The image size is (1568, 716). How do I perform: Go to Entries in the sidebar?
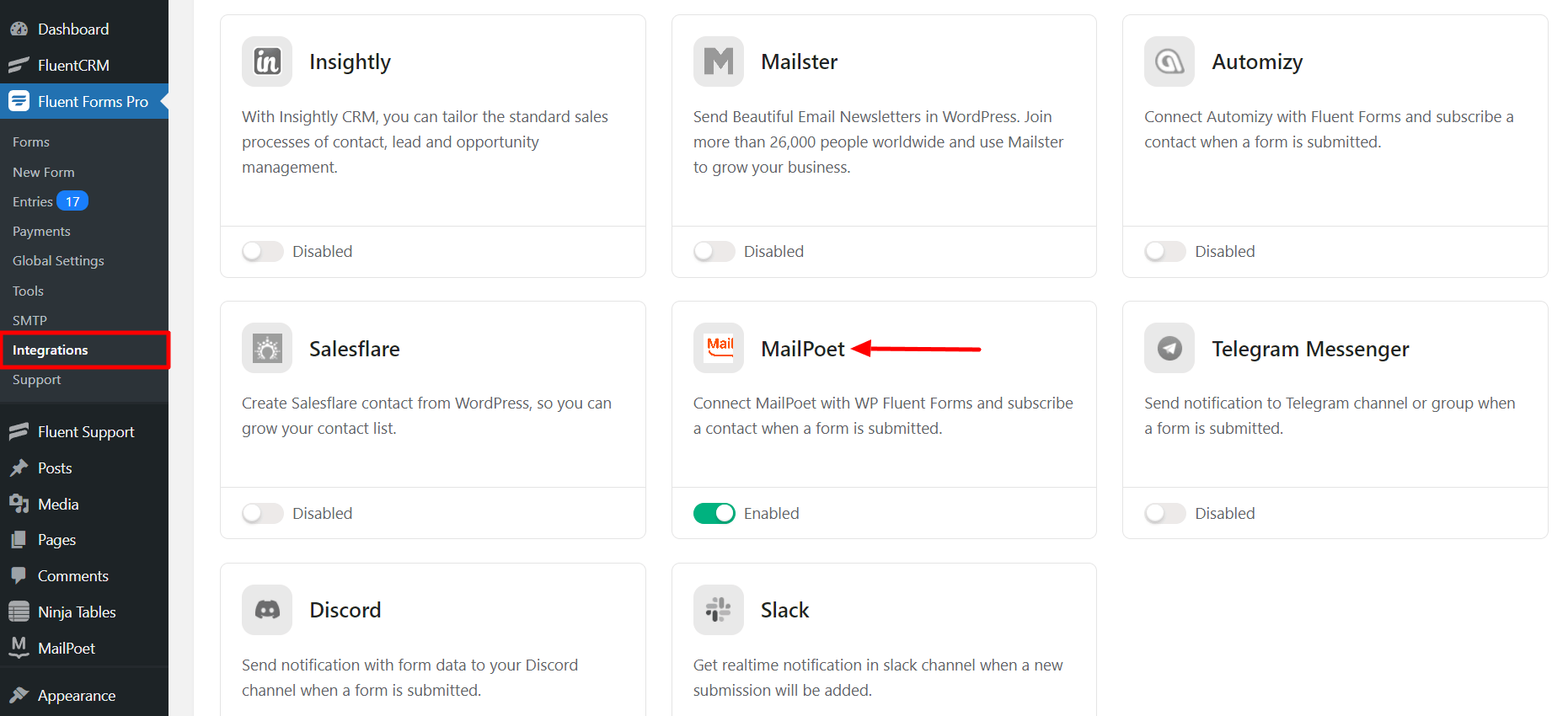[x=32, y=202]
